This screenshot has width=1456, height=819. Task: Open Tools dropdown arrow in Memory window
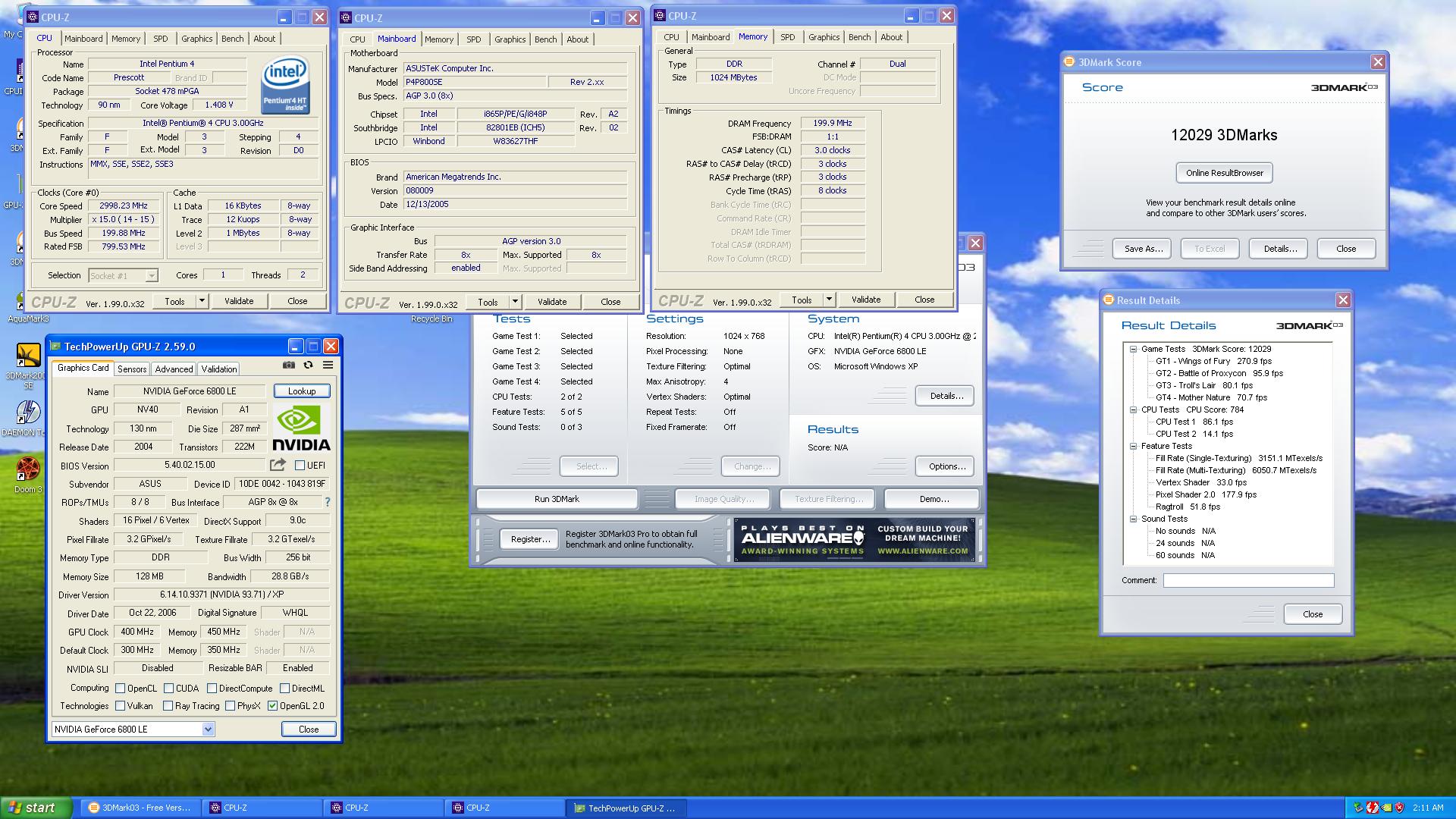point(829,300)
